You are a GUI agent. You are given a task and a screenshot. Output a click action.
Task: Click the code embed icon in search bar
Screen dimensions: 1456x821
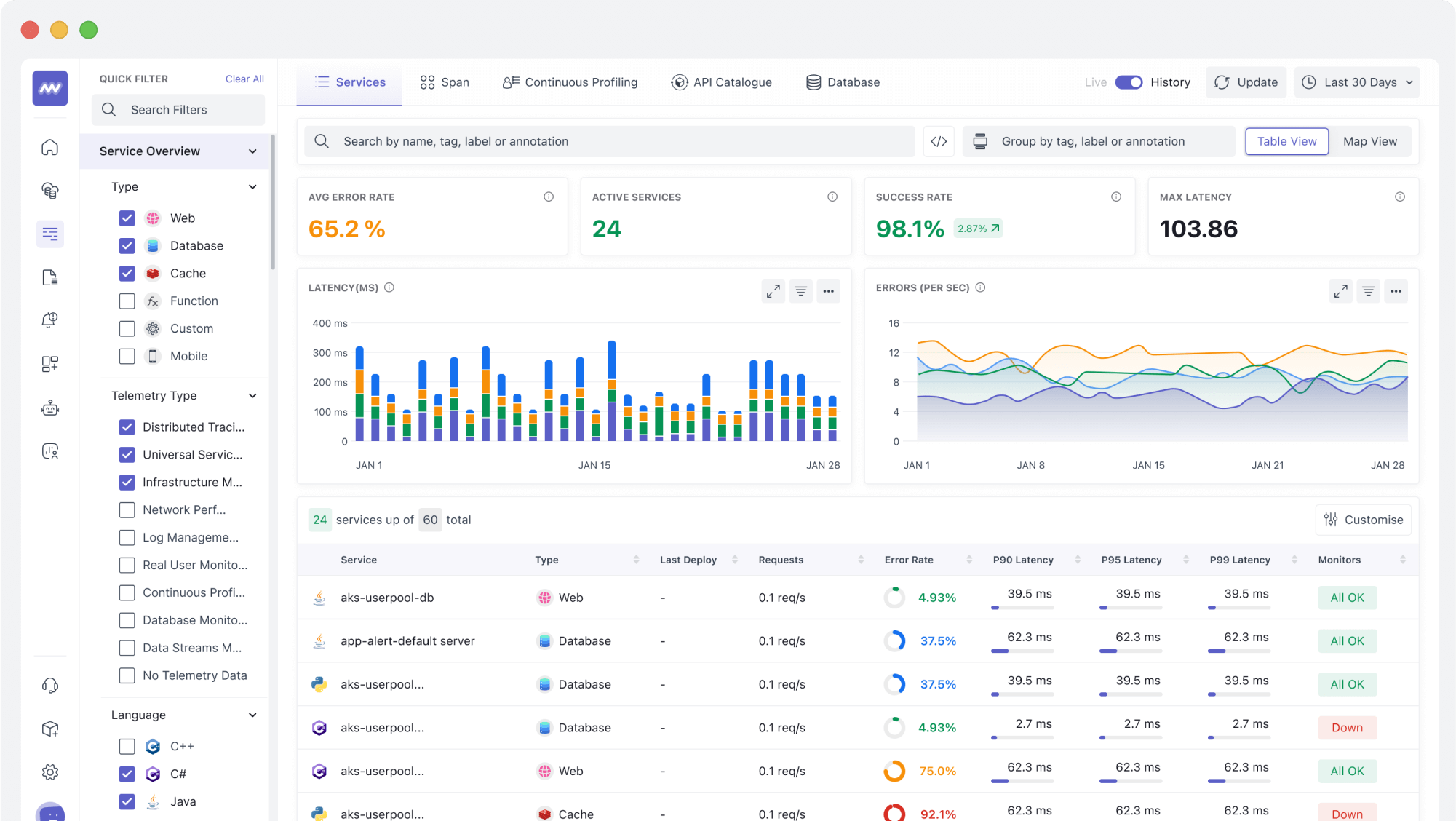click(939, 141)
